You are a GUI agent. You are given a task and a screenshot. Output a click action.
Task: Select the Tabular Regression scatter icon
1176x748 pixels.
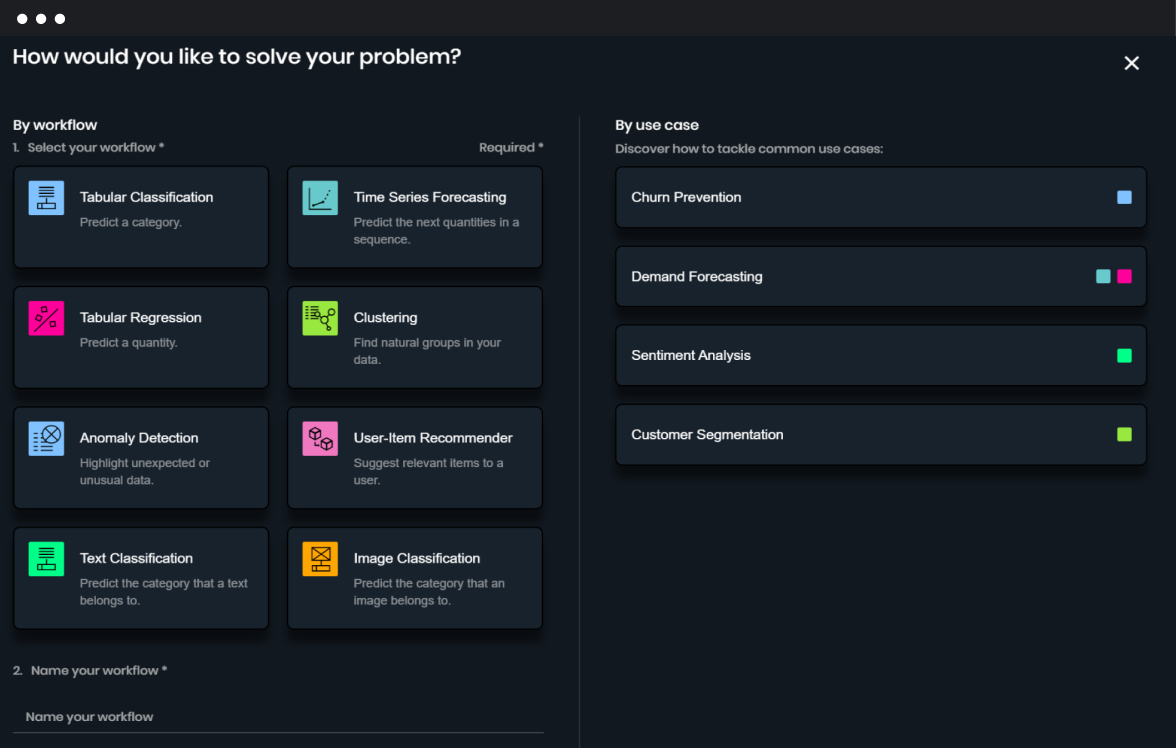[x=46, y=317]
